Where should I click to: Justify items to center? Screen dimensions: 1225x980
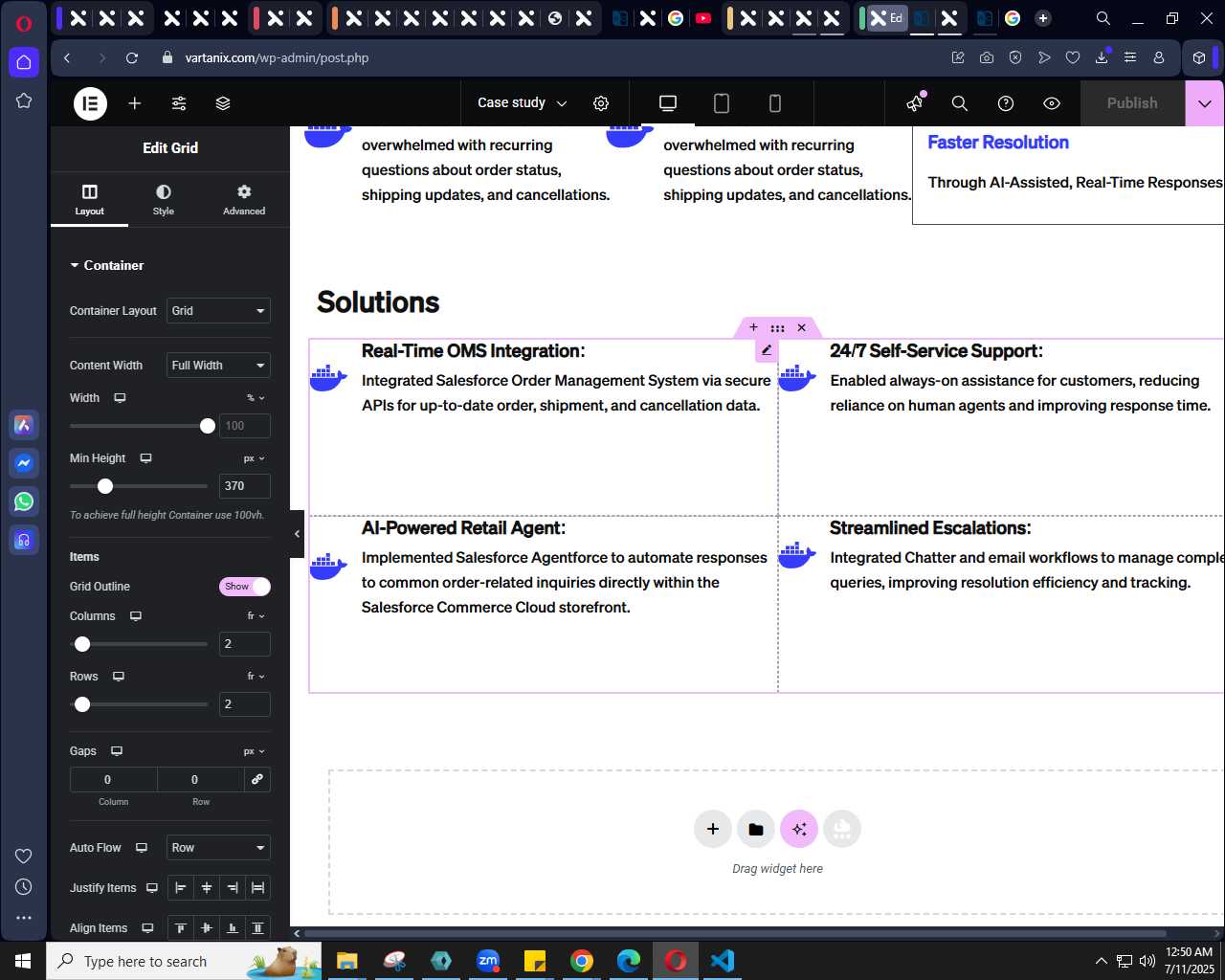pyautogui.click(x=207, y=888)
